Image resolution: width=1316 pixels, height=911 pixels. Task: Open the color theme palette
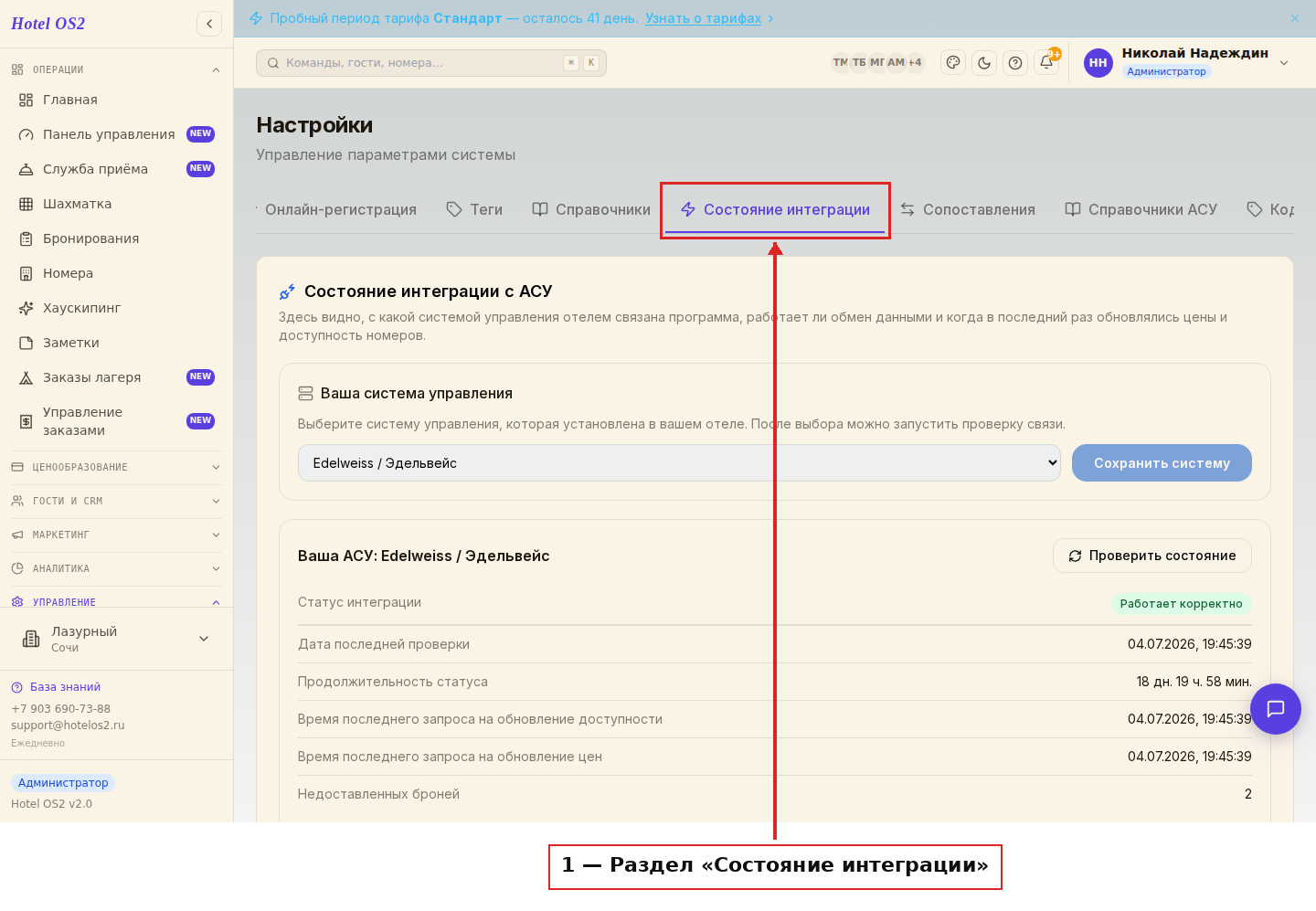click(953, 63)
